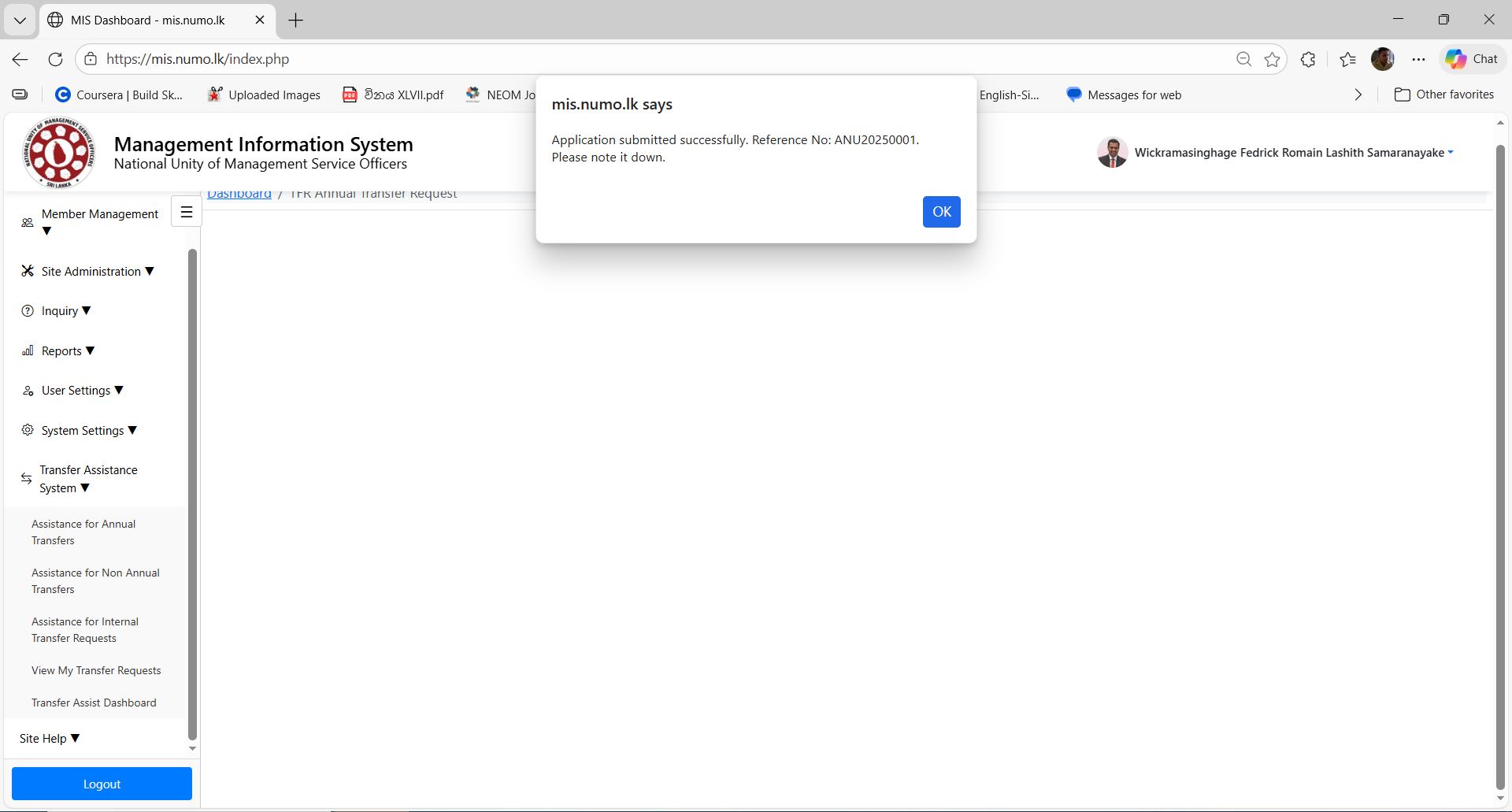This screenshot has height=812, width=1512.
Task: Open the user name profile dropdown
Action: [1288, 153]
